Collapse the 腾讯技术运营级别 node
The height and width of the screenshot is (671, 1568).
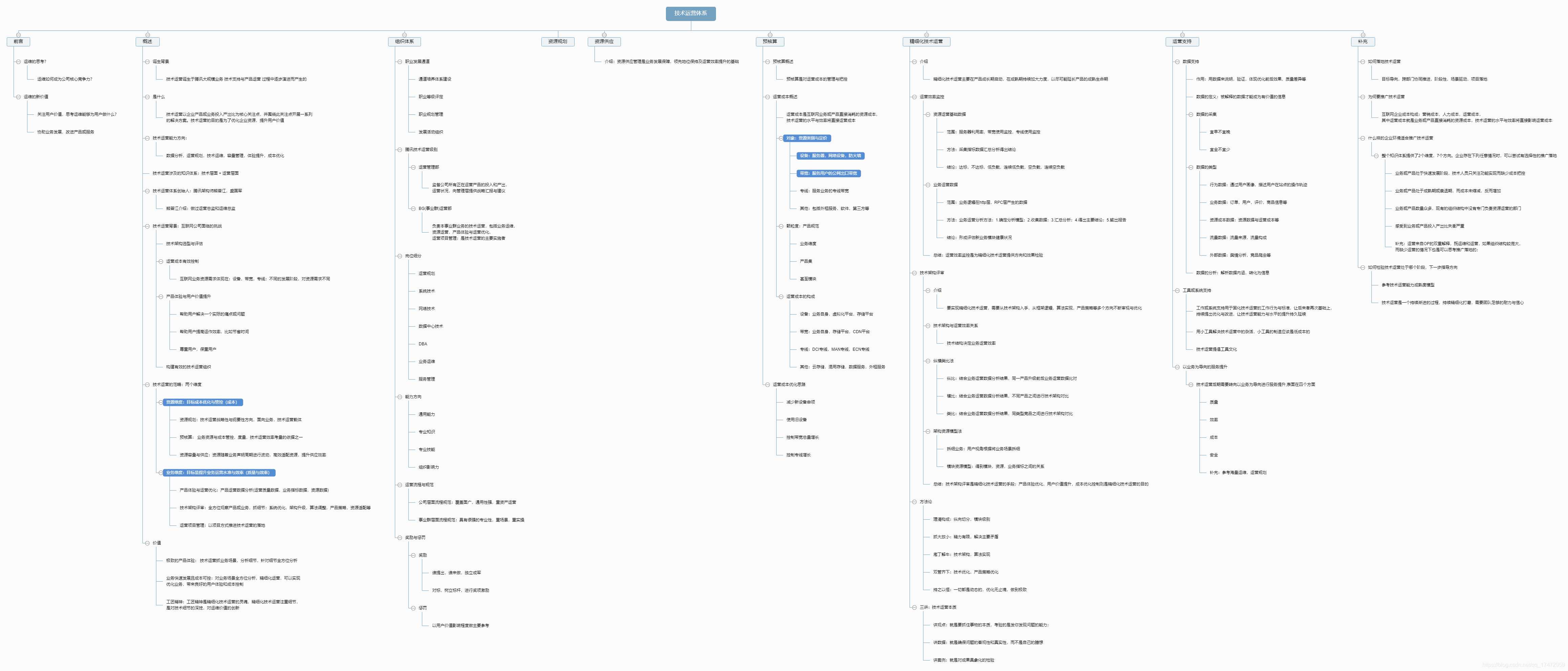coord(400,150)
